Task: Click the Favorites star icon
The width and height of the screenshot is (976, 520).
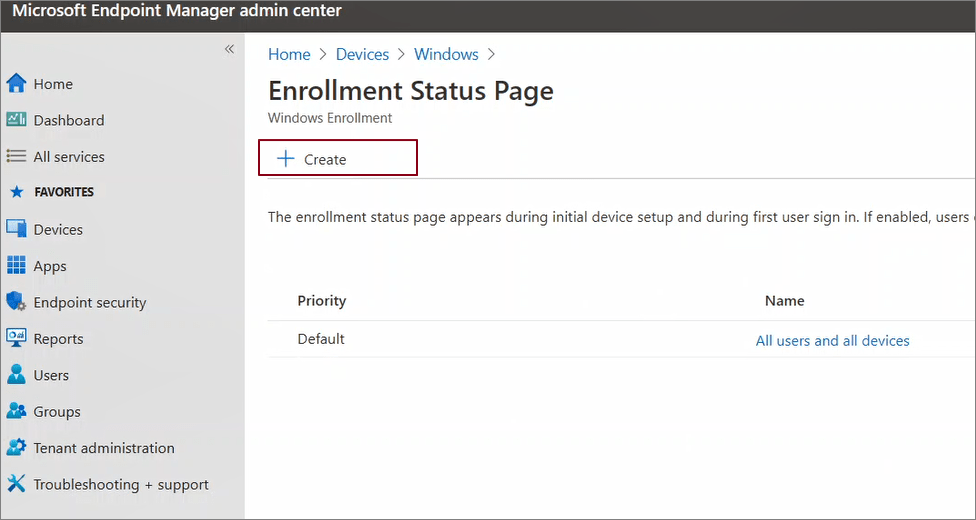Action: point(17,192)
